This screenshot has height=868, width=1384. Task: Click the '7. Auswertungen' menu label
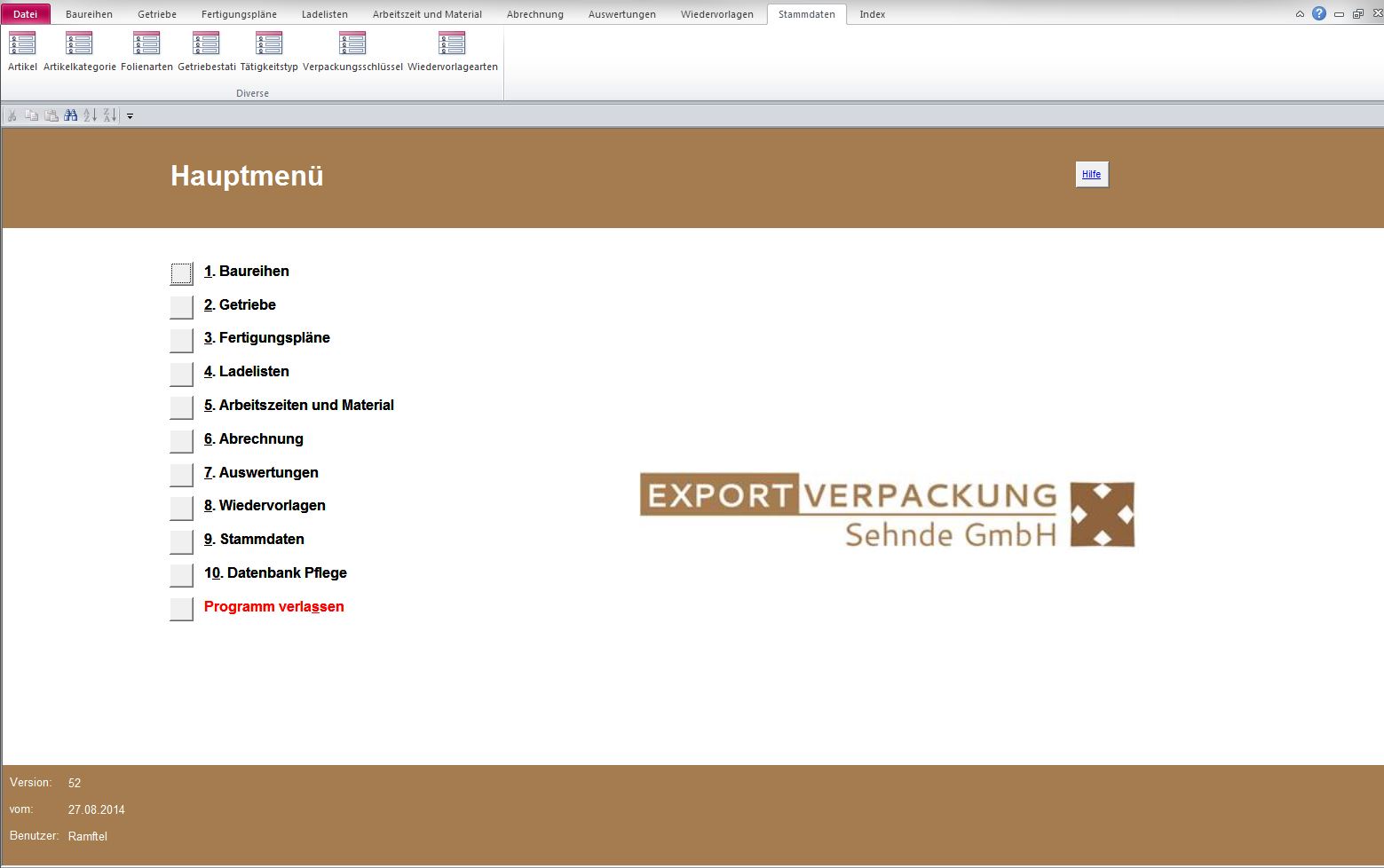pos(261,473)
